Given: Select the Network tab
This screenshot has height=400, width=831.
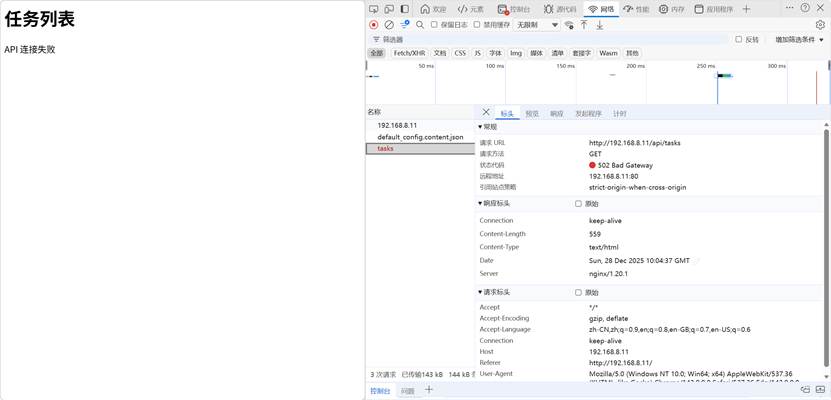Looking at the screenshot, I should [601, 9].
